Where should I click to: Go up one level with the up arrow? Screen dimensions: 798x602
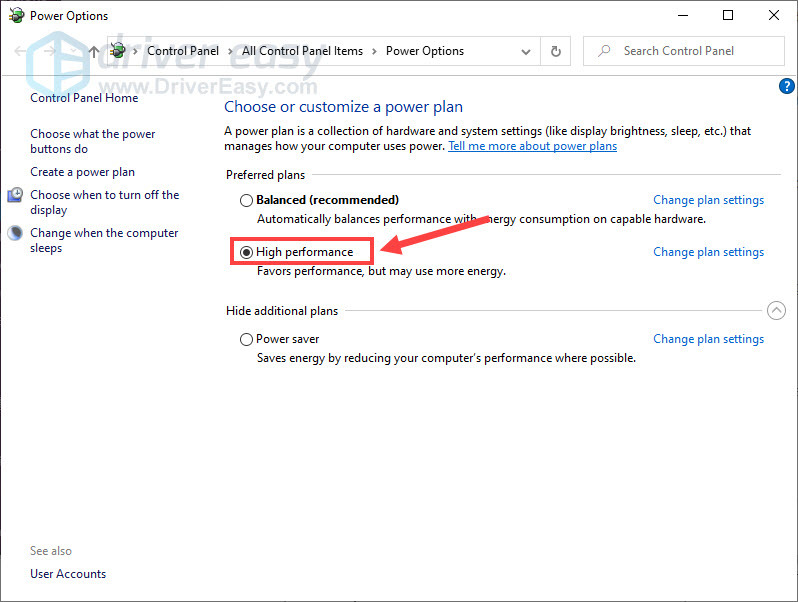[94, 51]
